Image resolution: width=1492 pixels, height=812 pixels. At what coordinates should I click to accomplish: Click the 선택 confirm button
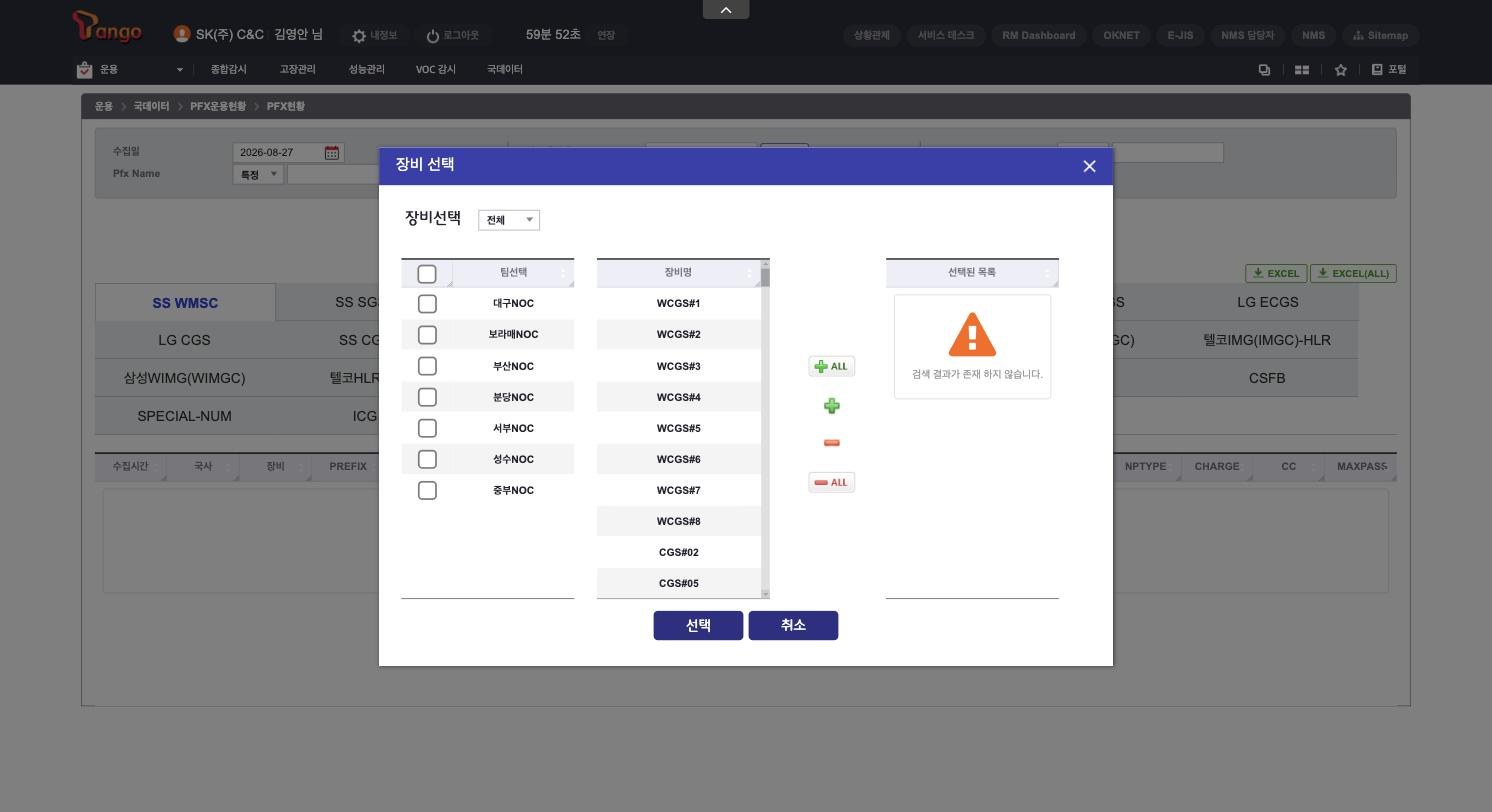(x=698, y=625)
